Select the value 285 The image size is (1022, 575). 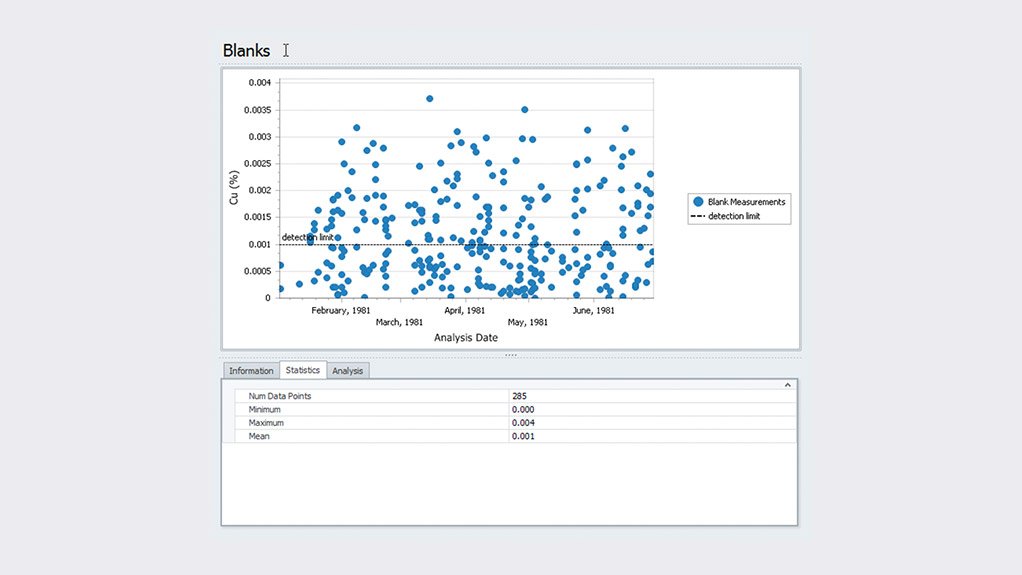pos(519,396)
